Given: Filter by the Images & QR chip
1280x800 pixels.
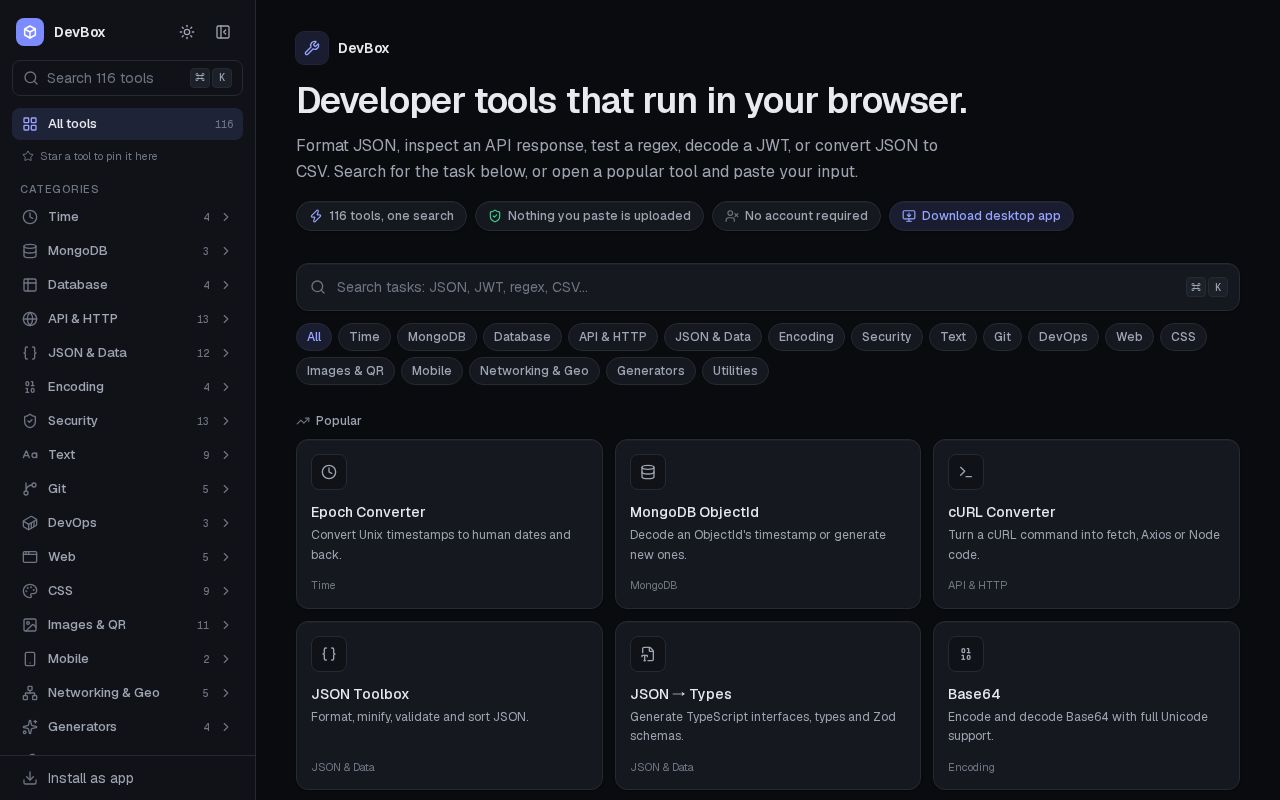Looking at the screenshot, I should pos(345,371).
